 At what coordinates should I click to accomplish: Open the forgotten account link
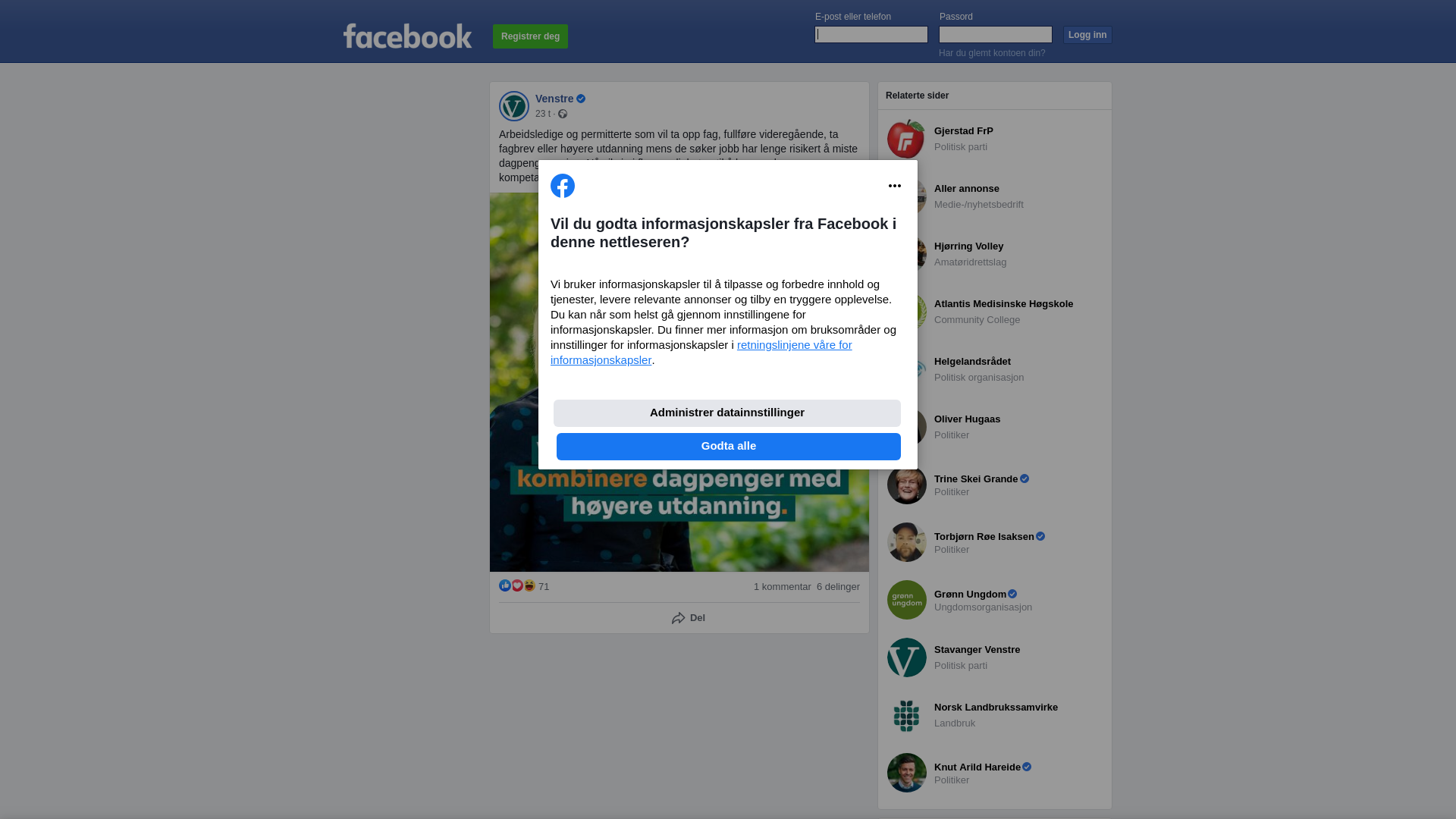tap(992, 53)
